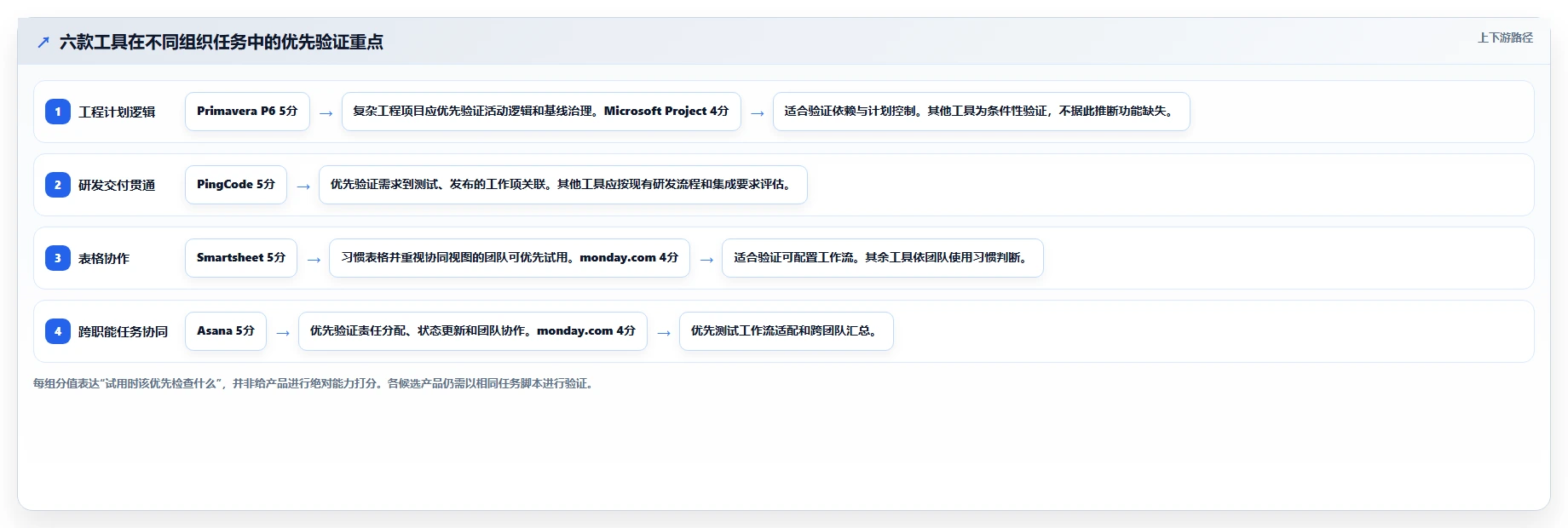Click the box 优先验证需求到测试、发布的工作项关联
The width and height of the screenshot is (1568, 528).
click(563, 185)
